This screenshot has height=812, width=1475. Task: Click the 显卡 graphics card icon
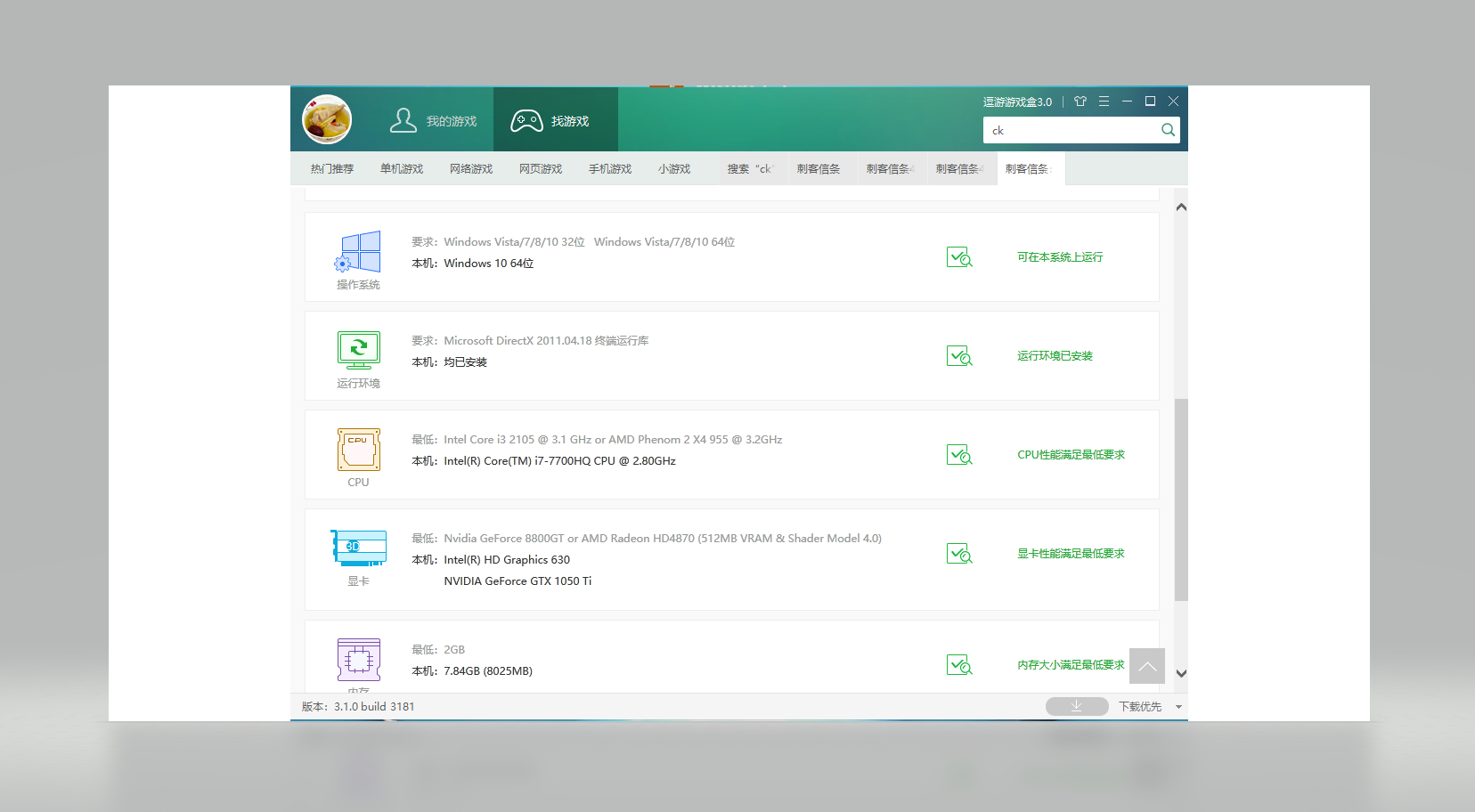(358, 548)
